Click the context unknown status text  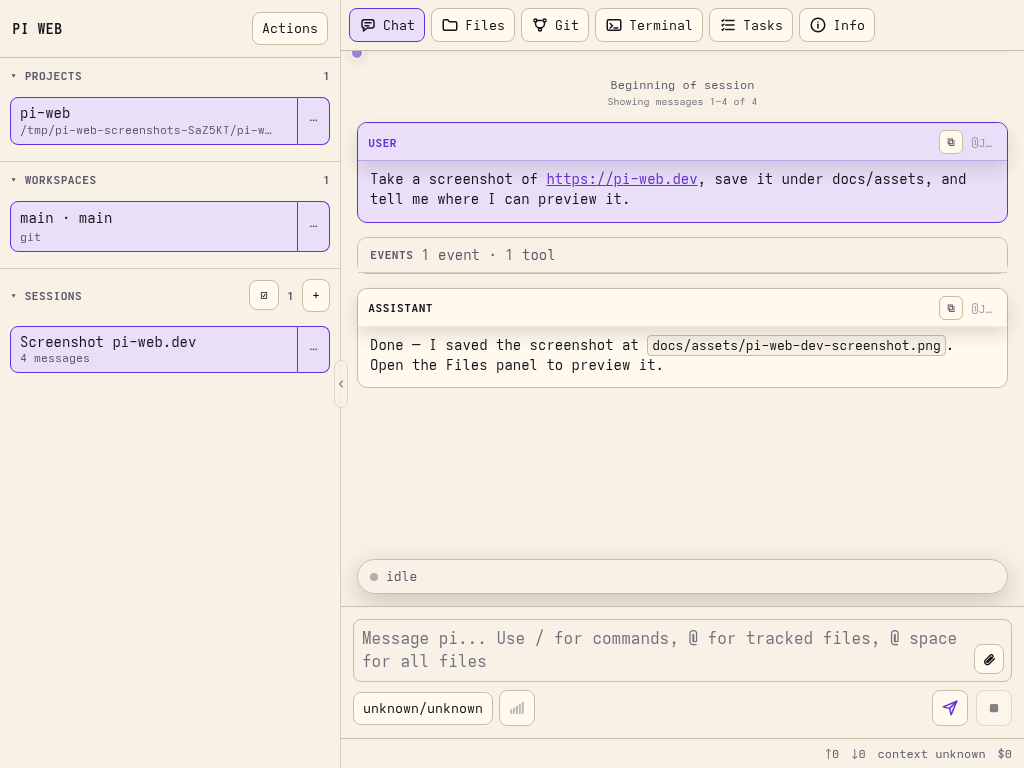click(931, 754)
